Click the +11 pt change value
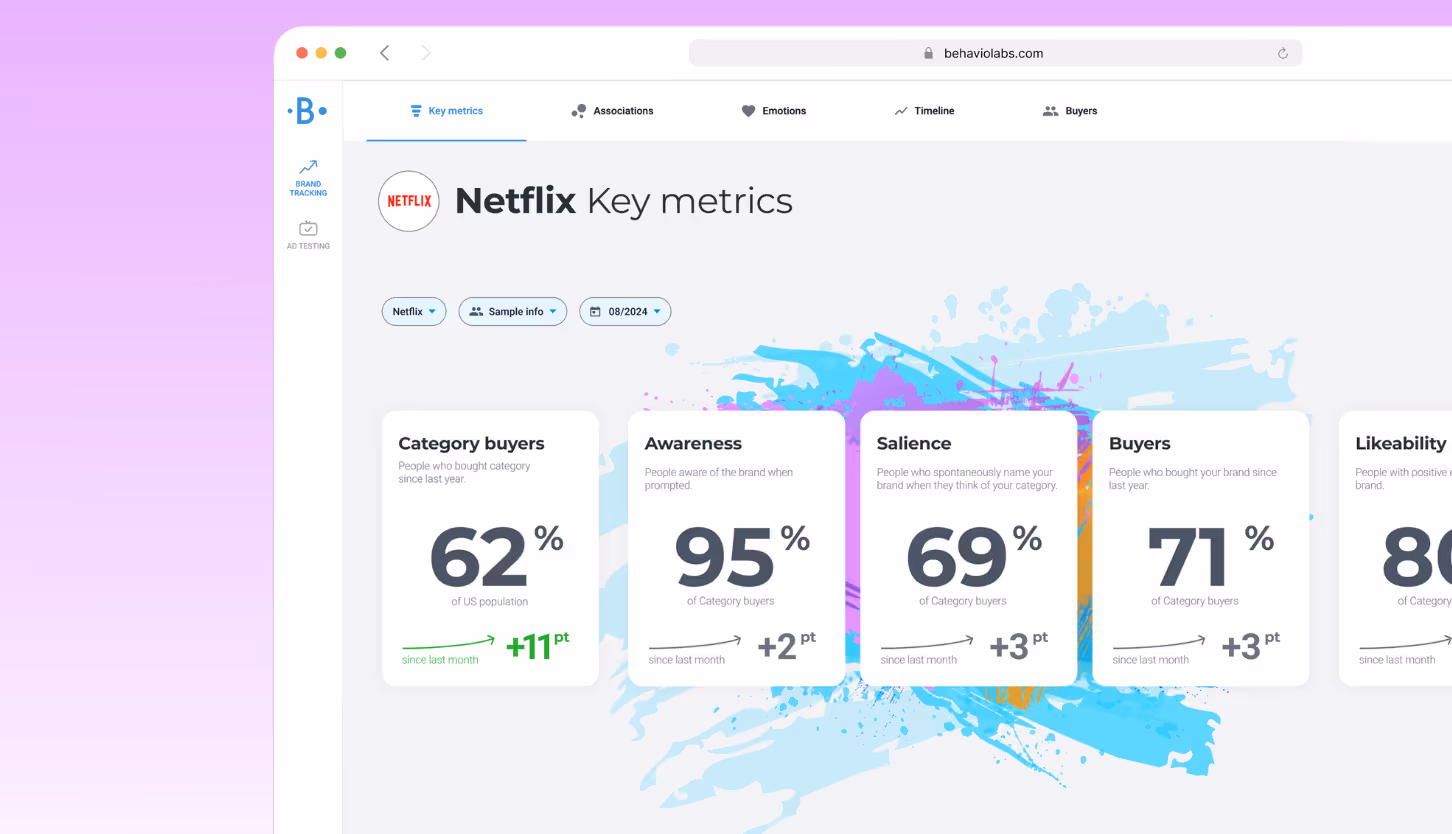 537,646
